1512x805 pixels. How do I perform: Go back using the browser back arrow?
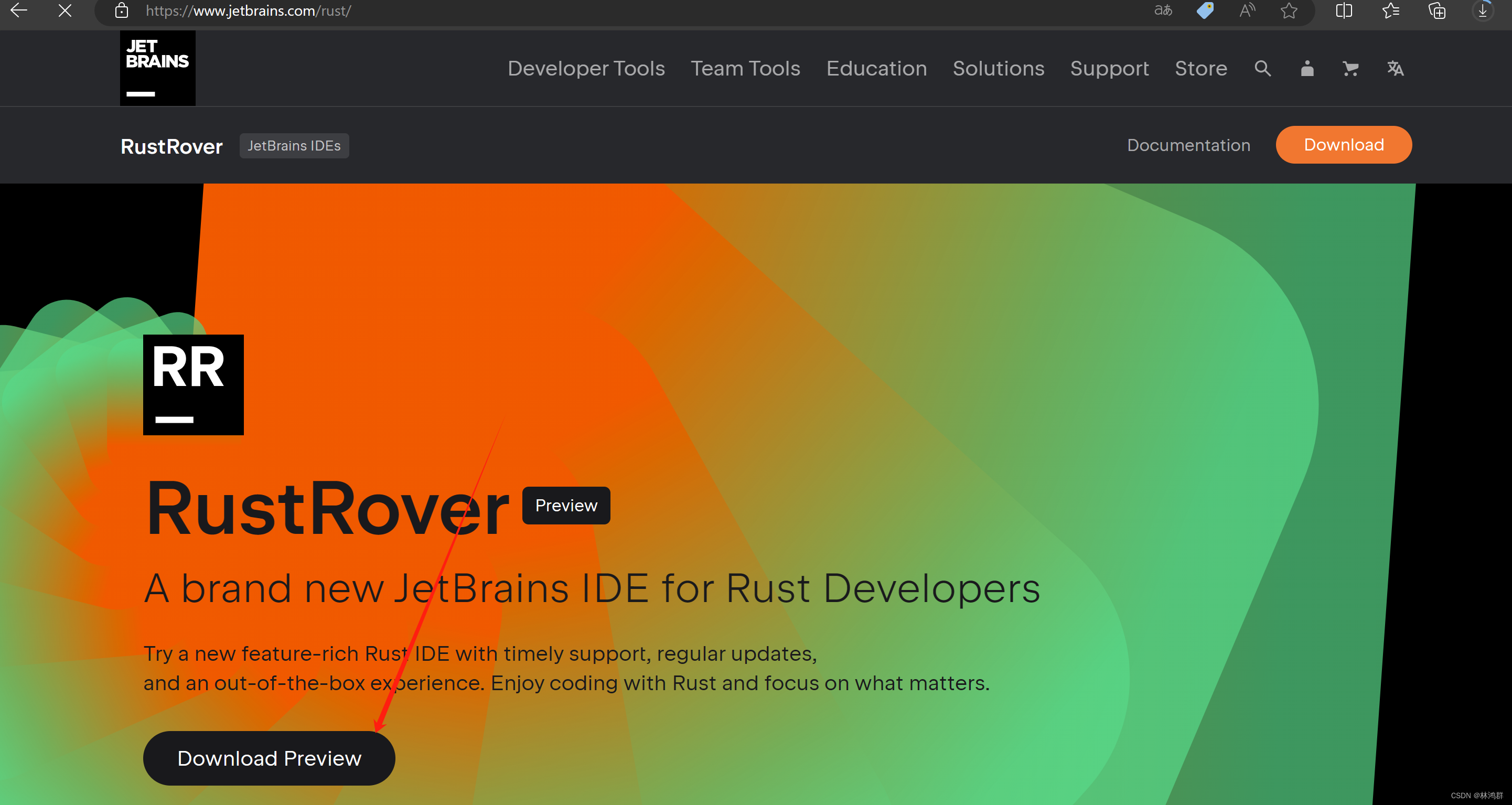(x=19, y=10)
